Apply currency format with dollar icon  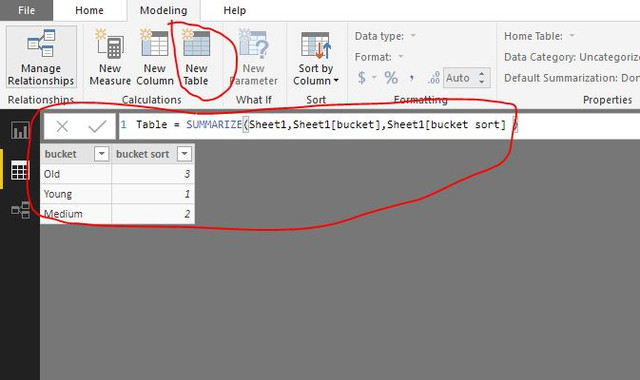click(362, 78)
